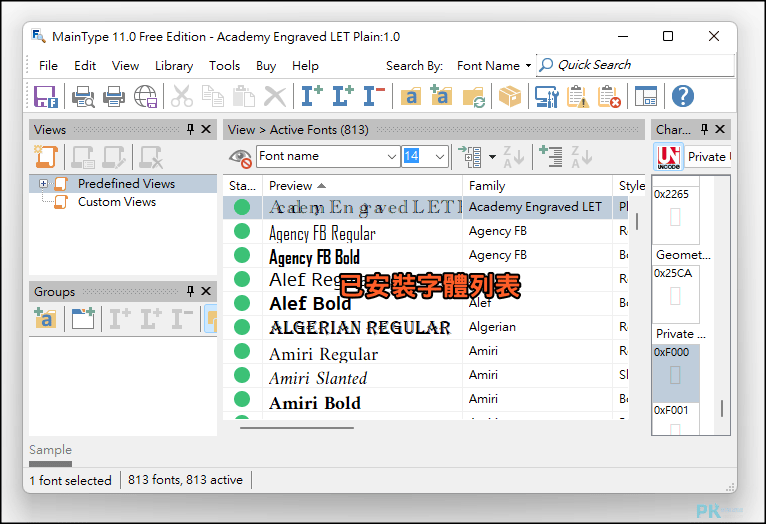
Task: Click the Quick Search input field
Action: 635,65
